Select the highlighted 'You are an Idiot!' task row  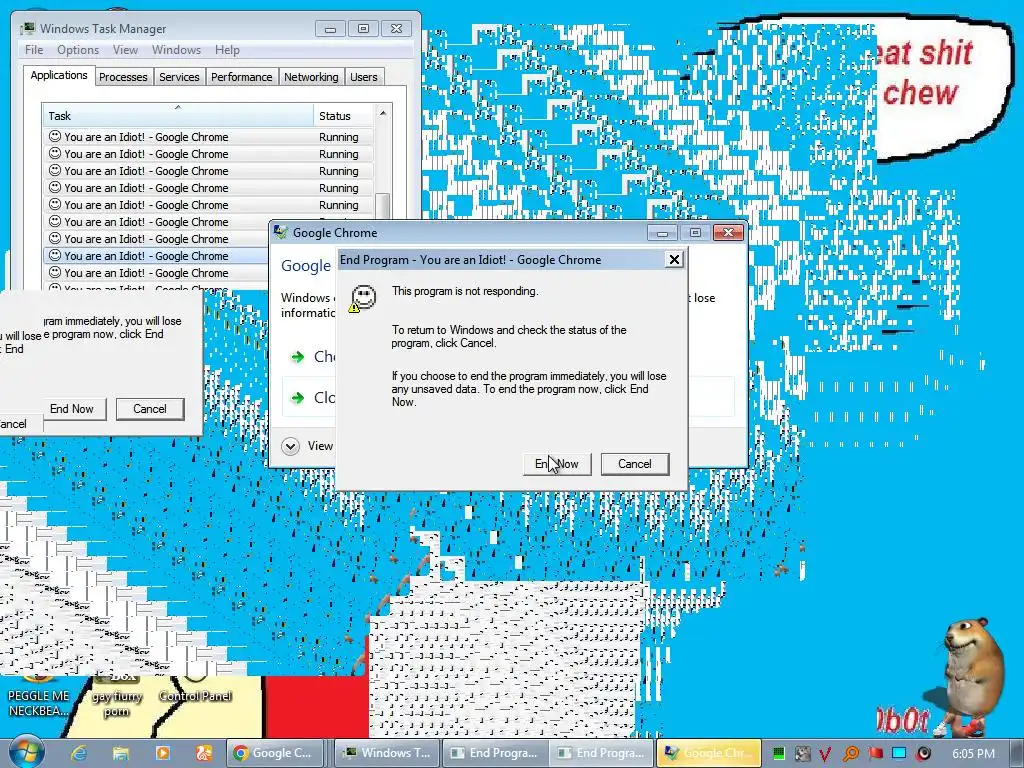coord(157,256)
